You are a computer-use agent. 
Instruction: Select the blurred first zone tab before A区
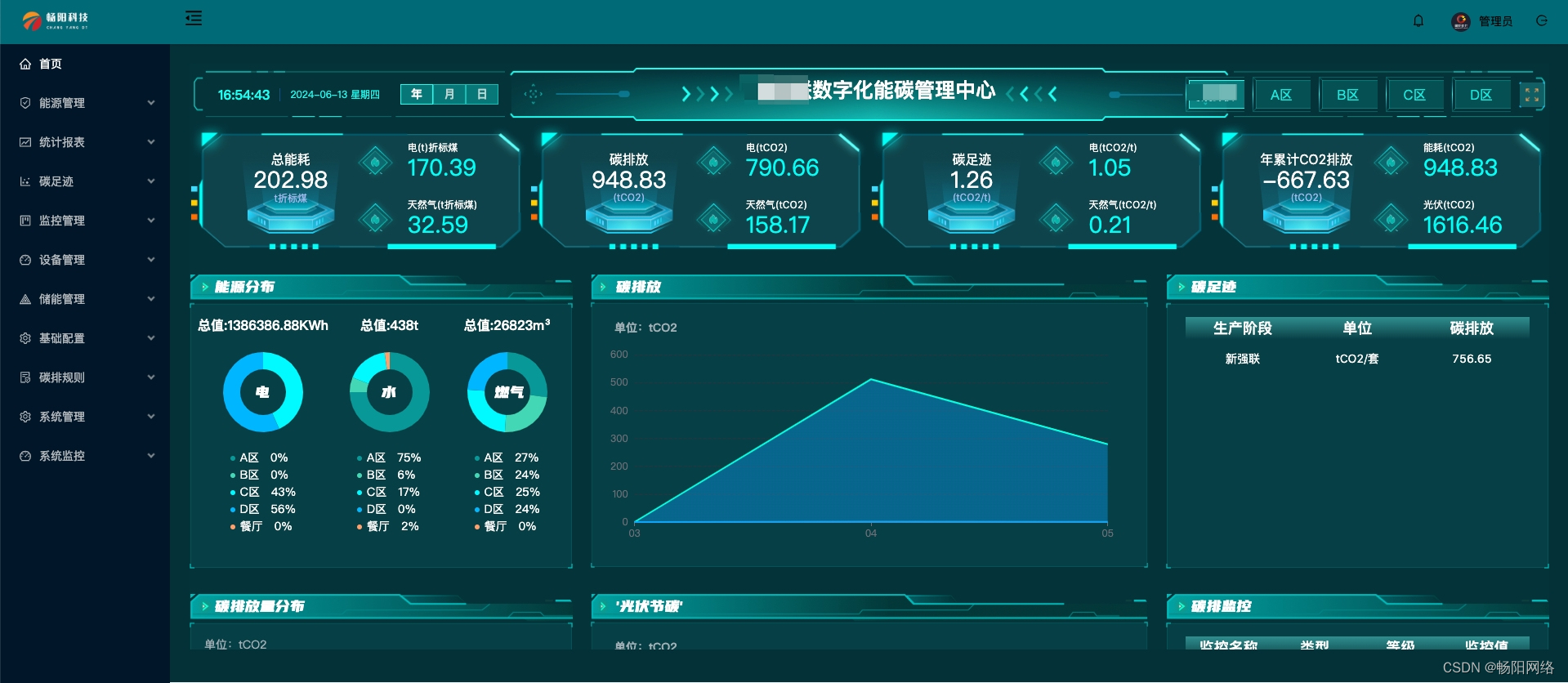coord(1216,95)
